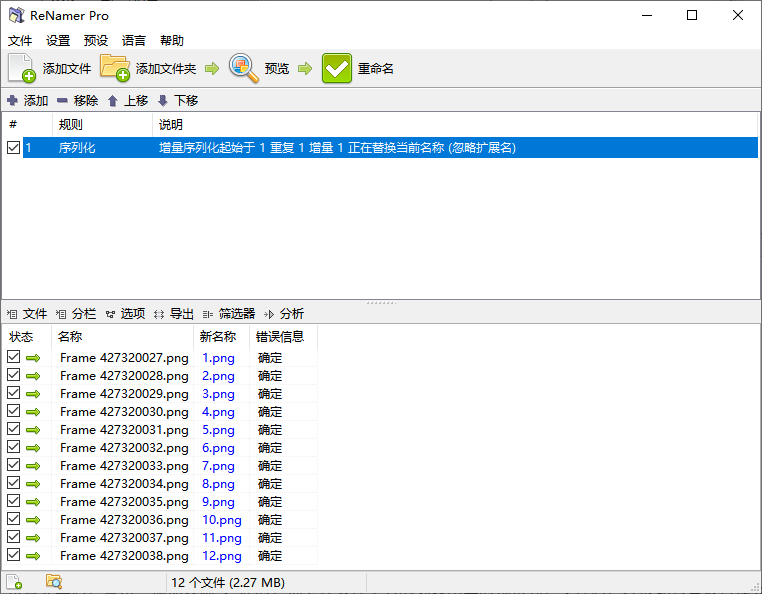Open the 文件 files panel menu icon

(12, 314)
